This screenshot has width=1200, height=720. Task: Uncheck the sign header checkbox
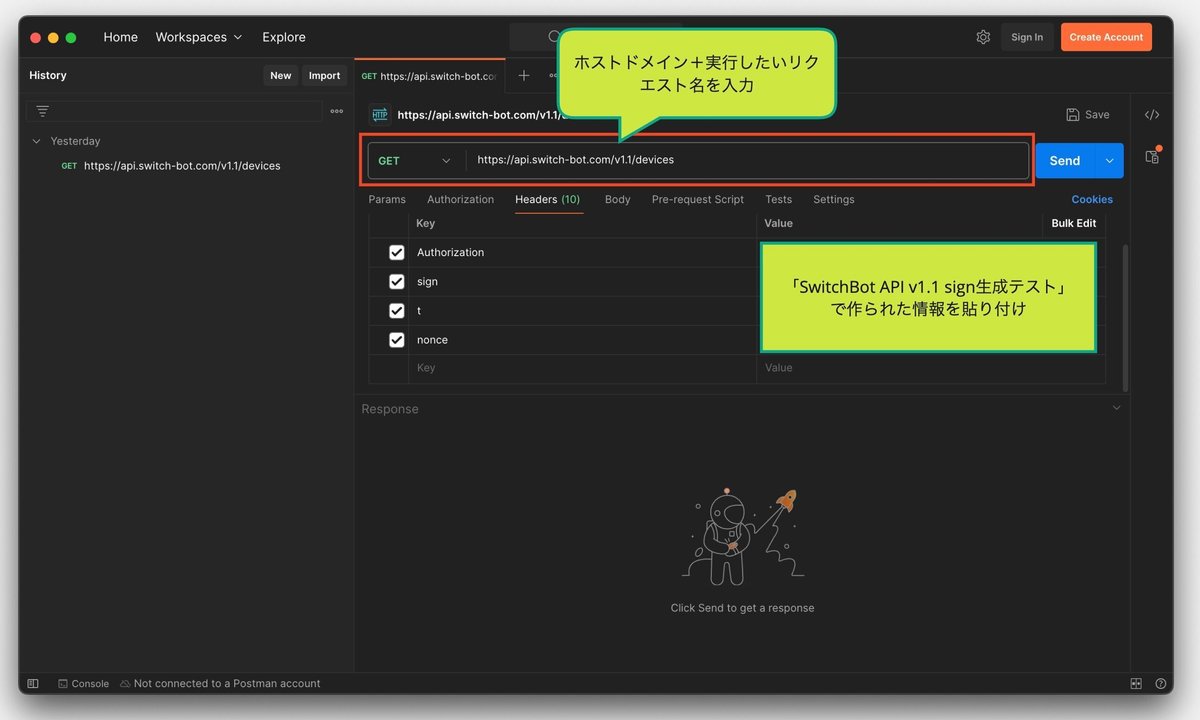coord(397,281)
